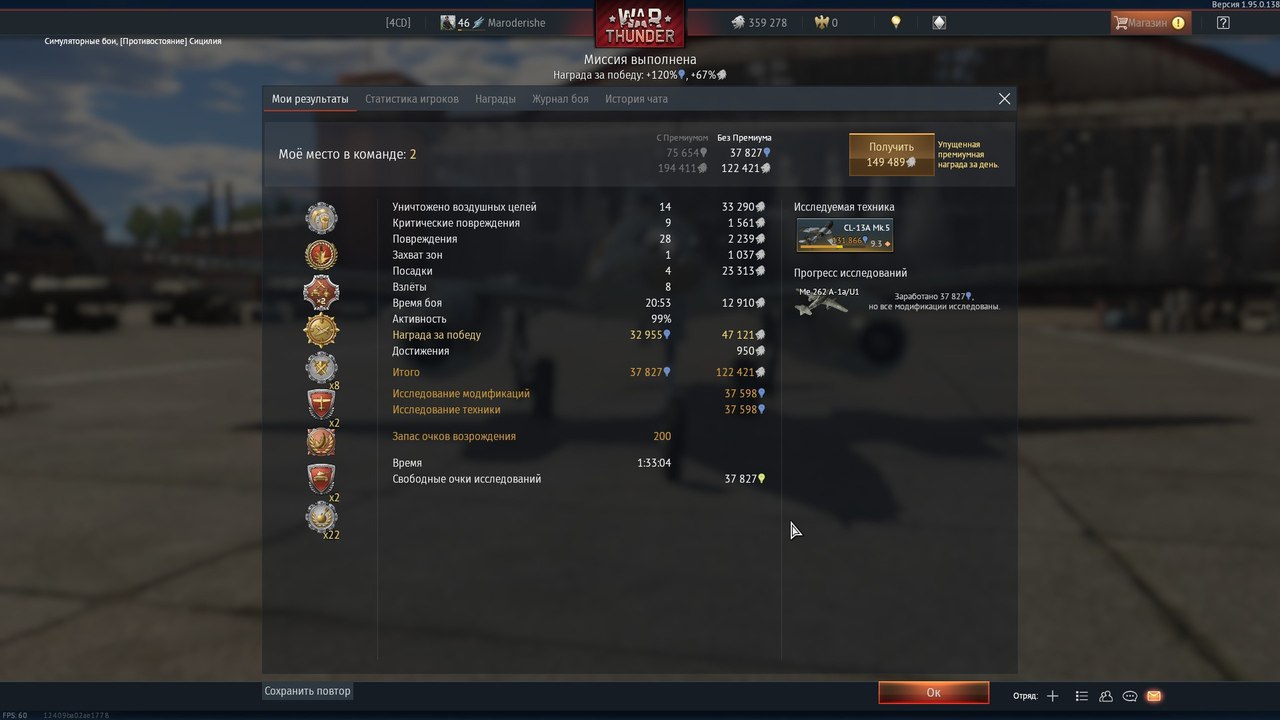Switch to История чата tab
Screen dimensions: 1280x720
[x=636, y=99]
